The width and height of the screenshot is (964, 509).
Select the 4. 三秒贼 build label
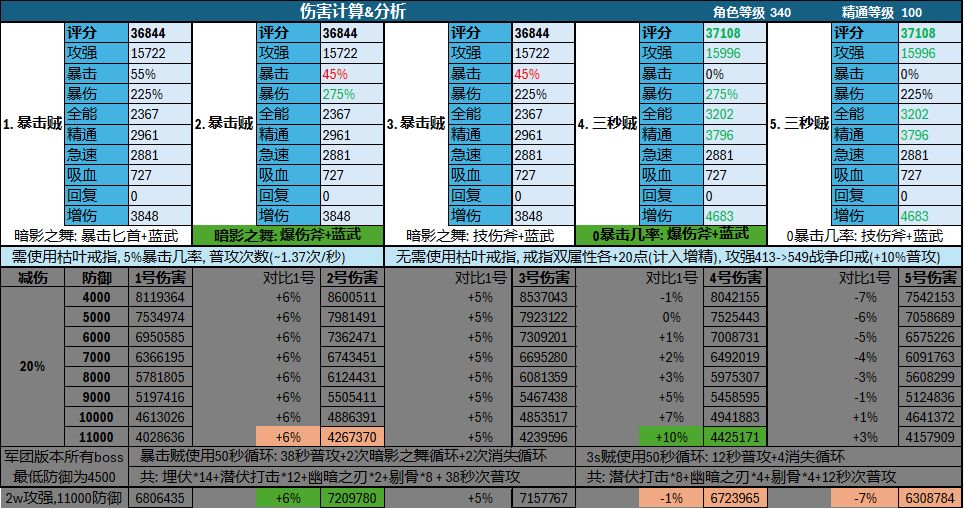[x=607, y=124]
